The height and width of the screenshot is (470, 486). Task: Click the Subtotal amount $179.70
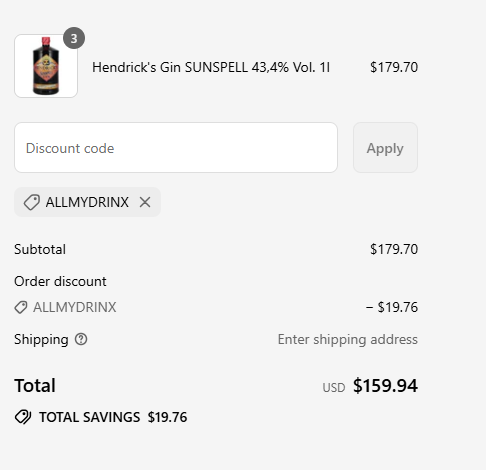pyautogui.click(x=394, y=249)
